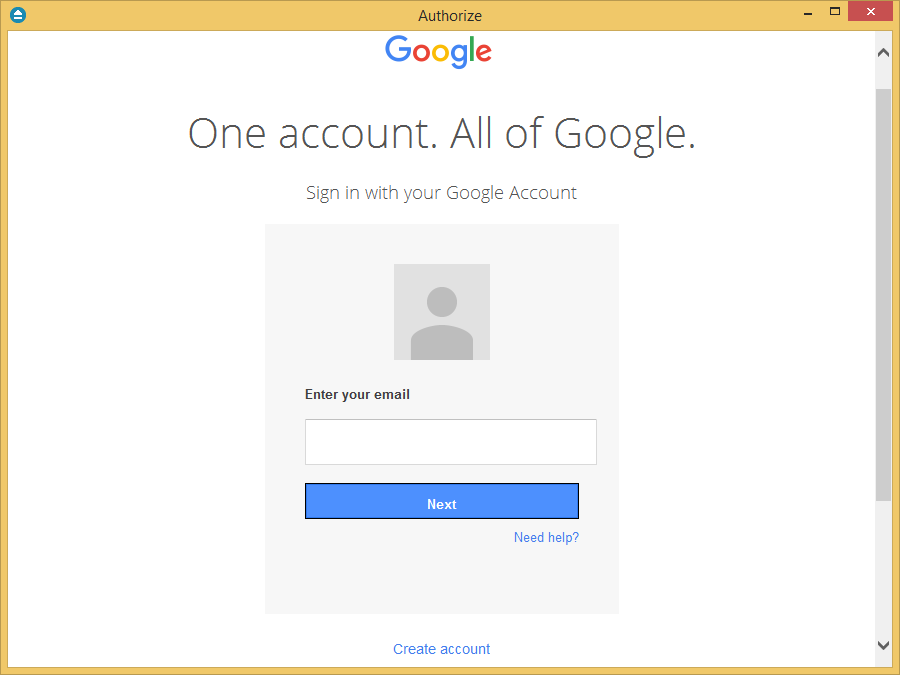Click the Google logo
The image size is (900, 675).
(438, 52)
